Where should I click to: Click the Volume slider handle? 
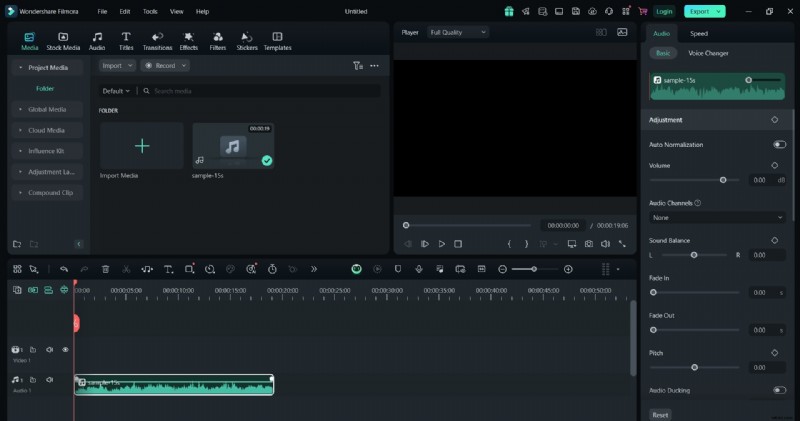pos(723,180)
